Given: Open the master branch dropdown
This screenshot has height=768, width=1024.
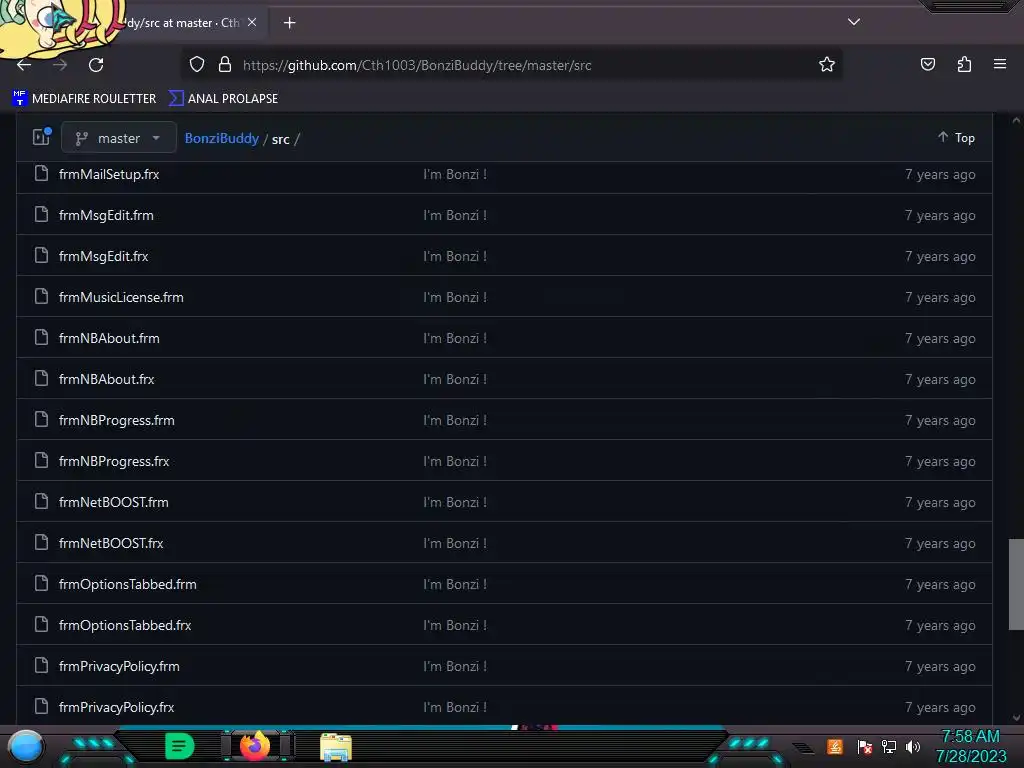Looking at the screenshot, I should 118,138.
